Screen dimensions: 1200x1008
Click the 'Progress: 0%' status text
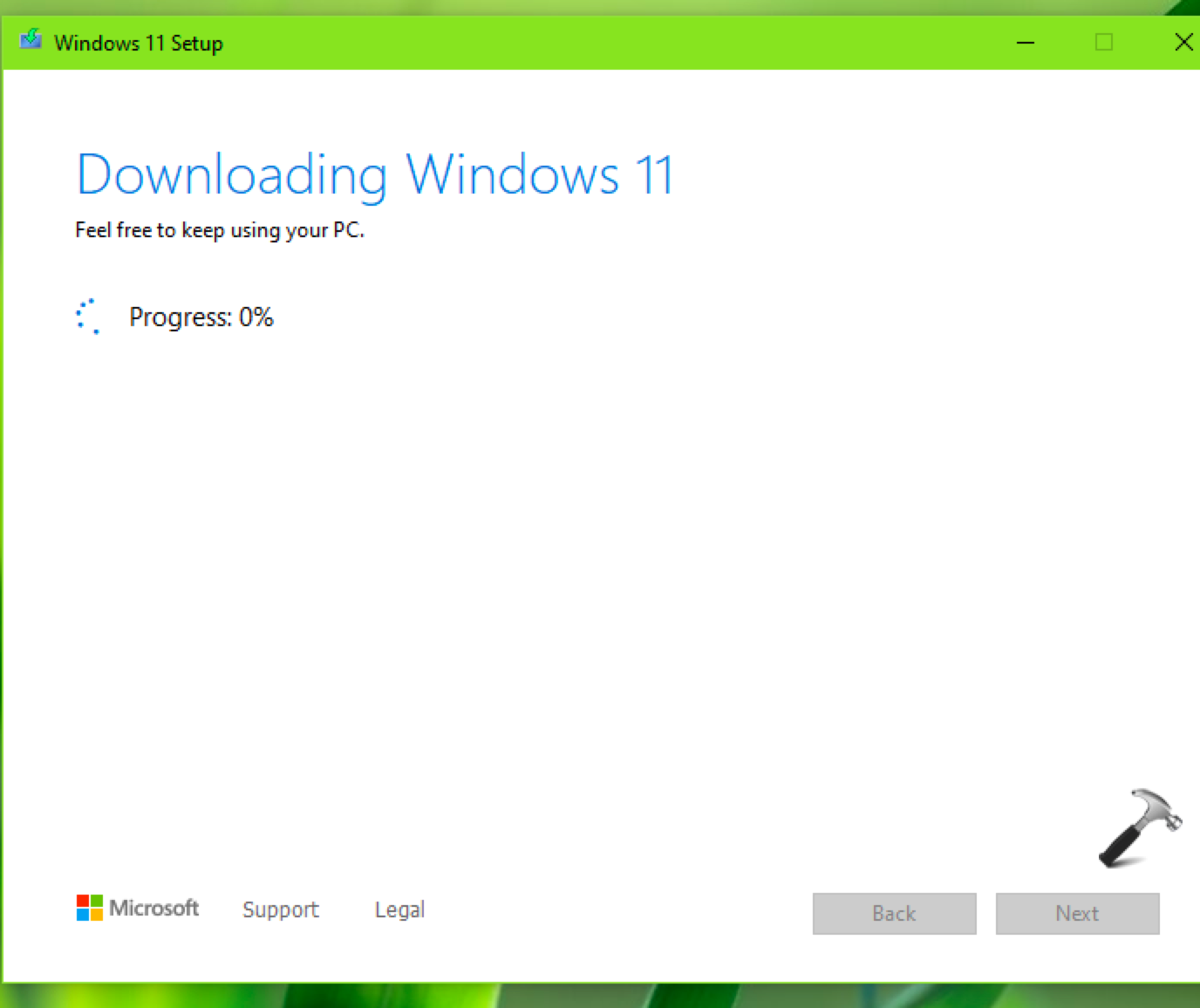201,317
